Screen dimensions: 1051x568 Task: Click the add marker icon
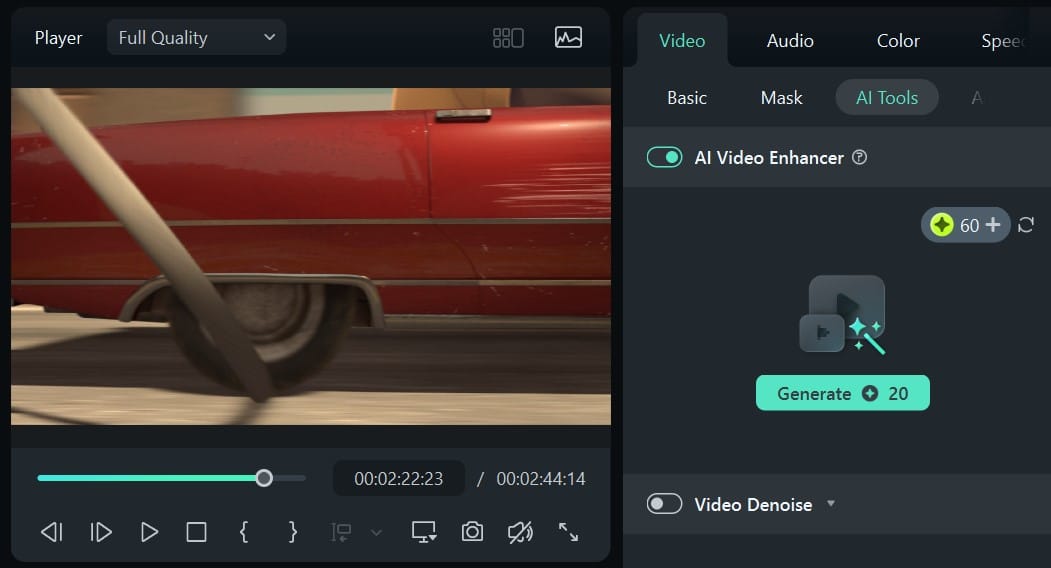pos(341,532)
